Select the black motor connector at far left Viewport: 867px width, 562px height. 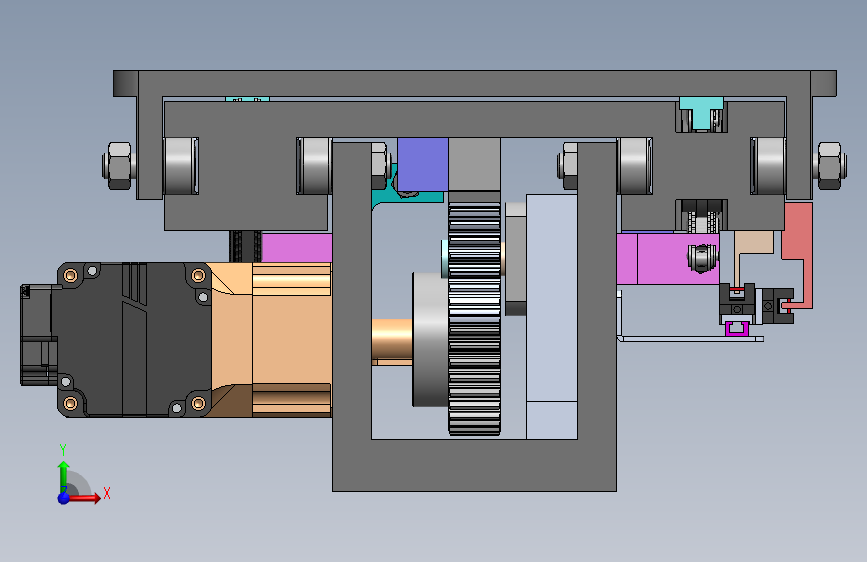coord(38,334)
